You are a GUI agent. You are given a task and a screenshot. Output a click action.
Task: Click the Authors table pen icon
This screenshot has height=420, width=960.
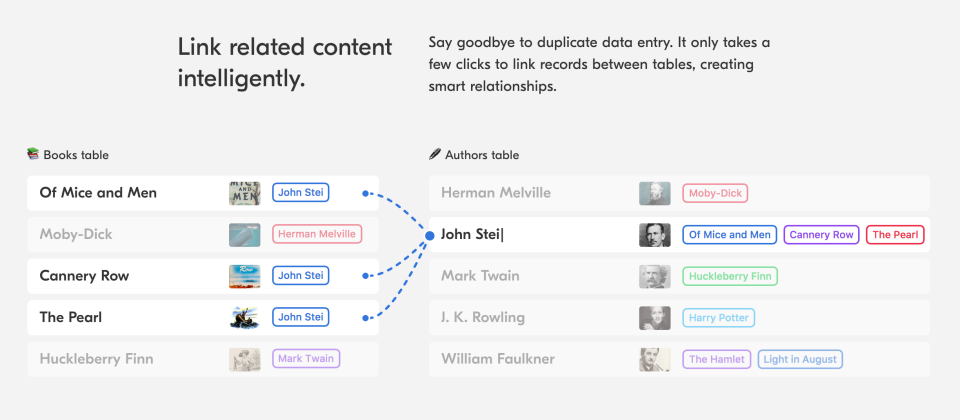click(x=434, y=154)
